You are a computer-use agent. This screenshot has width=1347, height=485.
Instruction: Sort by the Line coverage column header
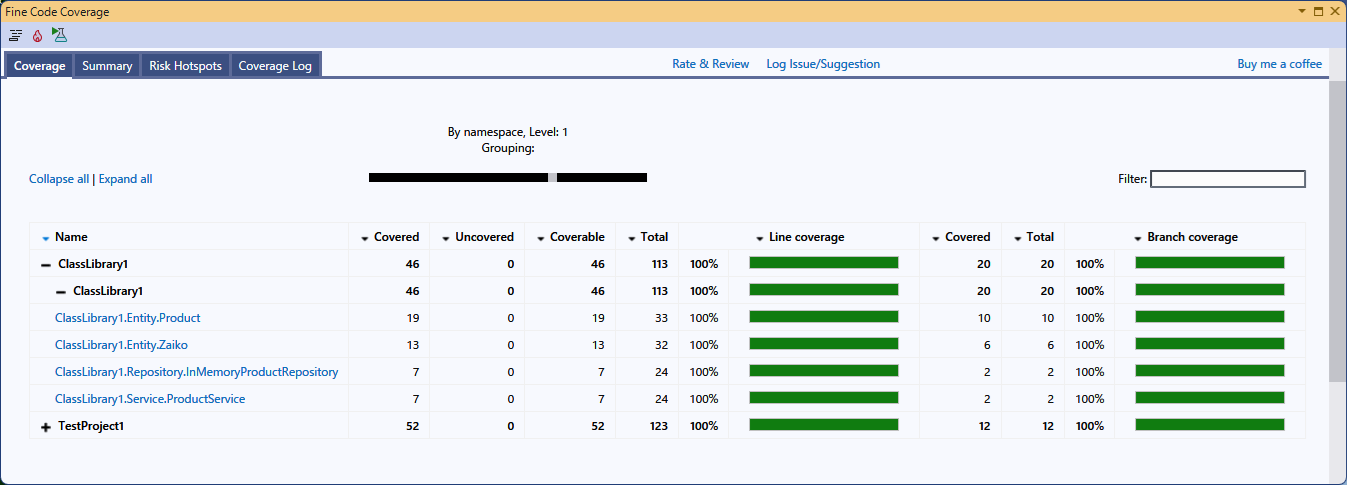800,237
